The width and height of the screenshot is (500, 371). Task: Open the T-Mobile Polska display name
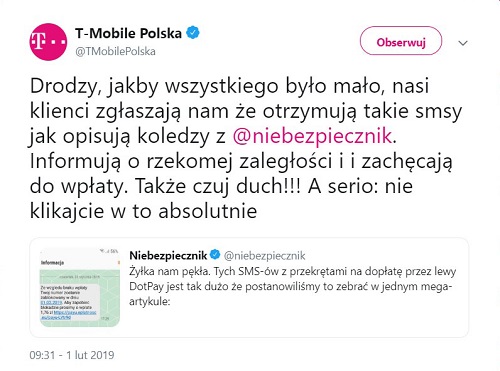128,33
